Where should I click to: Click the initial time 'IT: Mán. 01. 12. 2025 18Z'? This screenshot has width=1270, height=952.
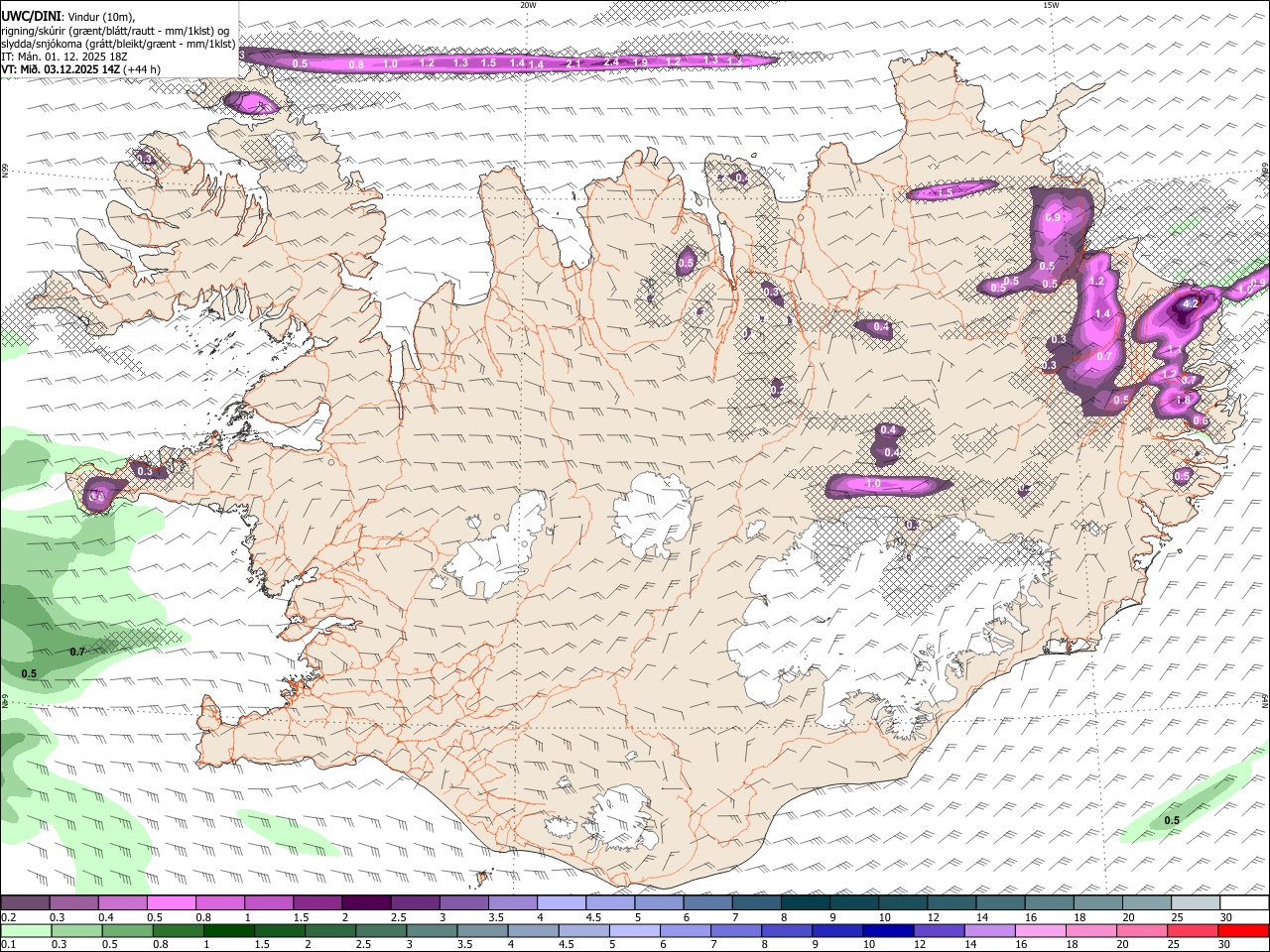(64, 57)
